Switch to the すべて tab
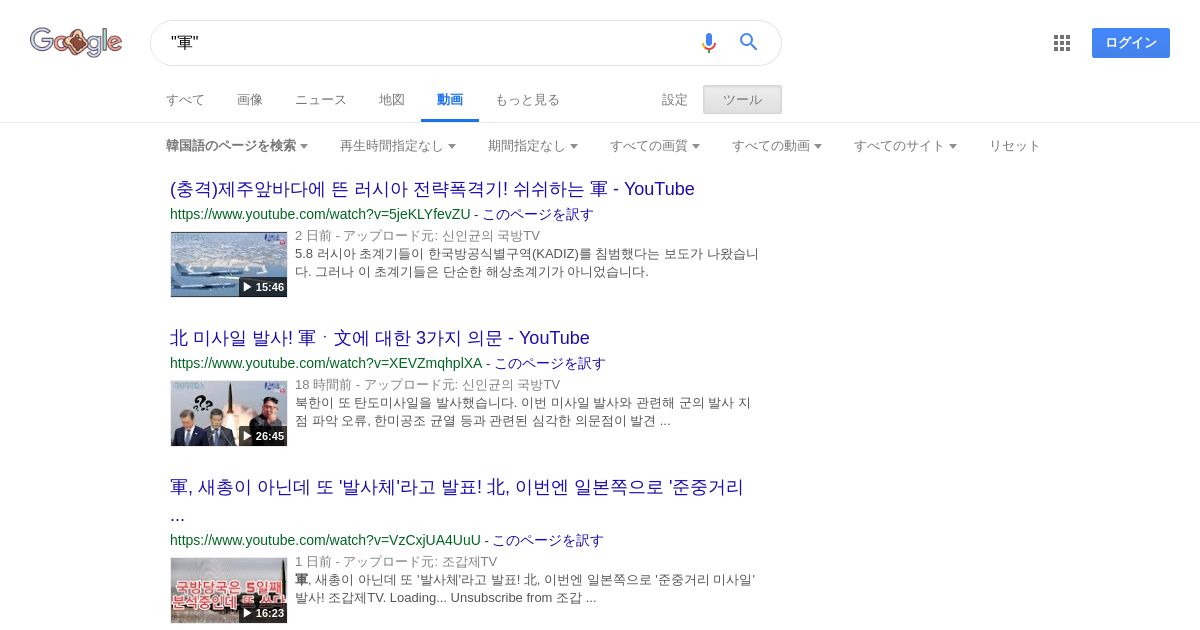The width and height of the screenshot is (1200, 630). (185, 100)
